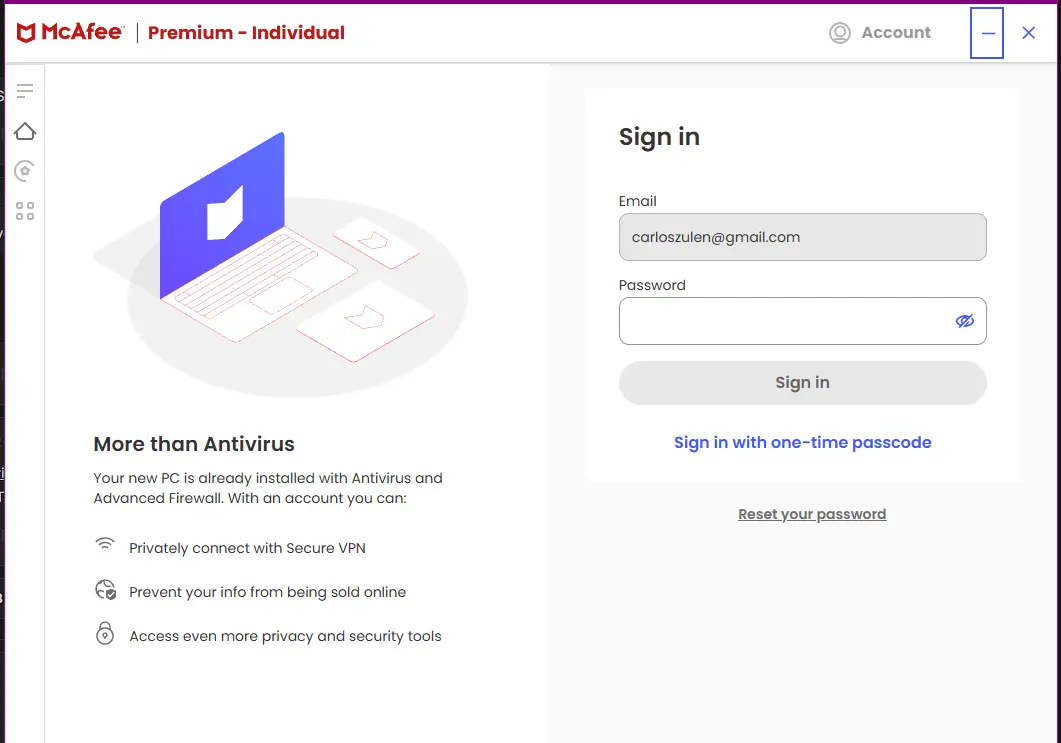
Task: Click the Email field with carloszulen@gmail.com
Action: pyautogui.click(x=803, y=237)
